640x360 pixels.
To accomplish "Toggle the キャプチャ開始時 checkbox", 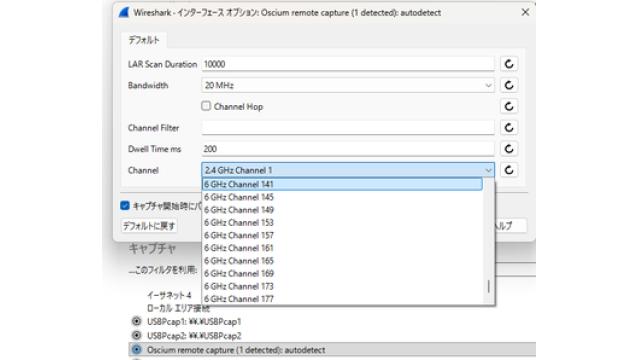I will (125, 206).
